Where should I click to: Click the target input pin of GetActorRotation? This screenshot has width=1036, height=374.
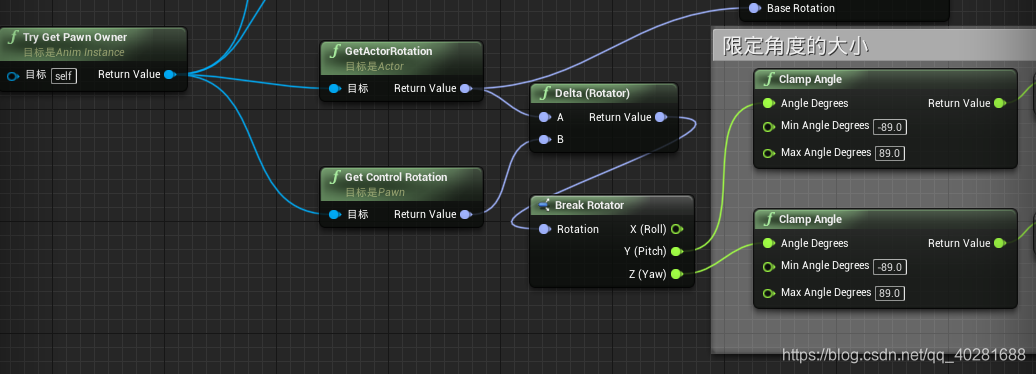coord(334,89)
